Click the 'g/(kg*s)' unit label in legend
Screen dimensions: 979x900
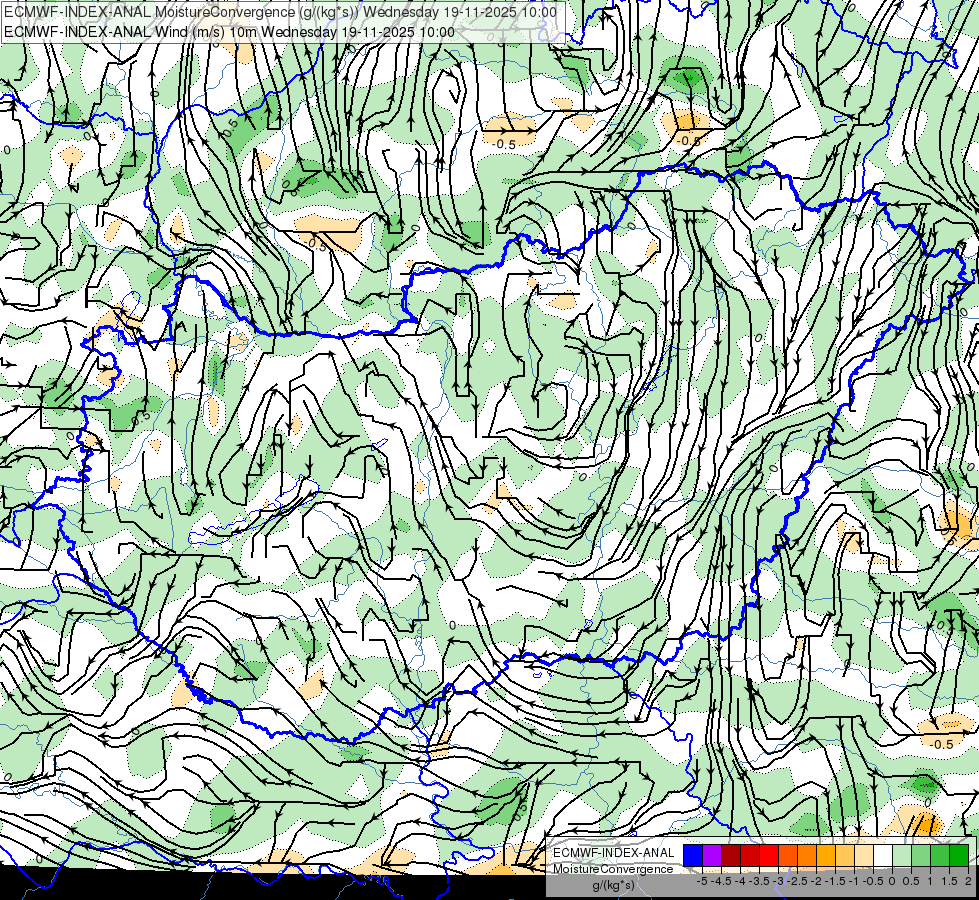pyautogui.click(x=613, y=886)
